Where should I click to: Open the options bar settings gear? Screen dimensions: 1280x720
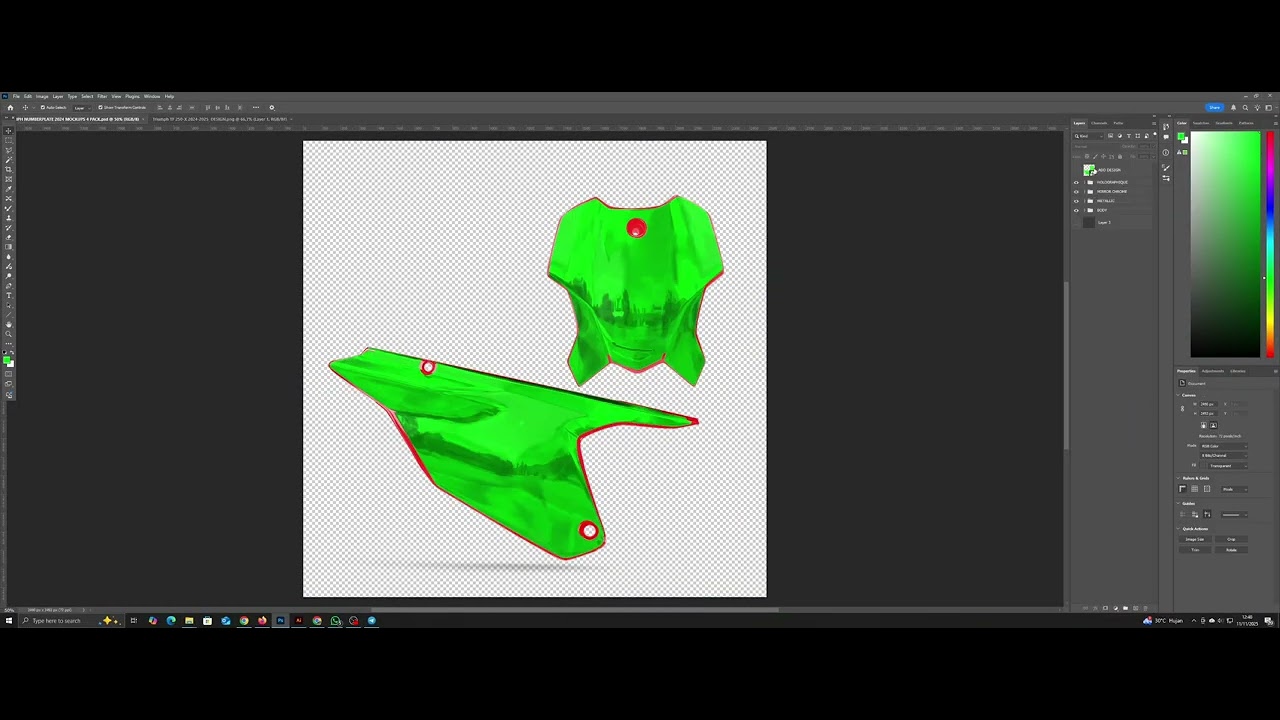click(x=272, y=107)
